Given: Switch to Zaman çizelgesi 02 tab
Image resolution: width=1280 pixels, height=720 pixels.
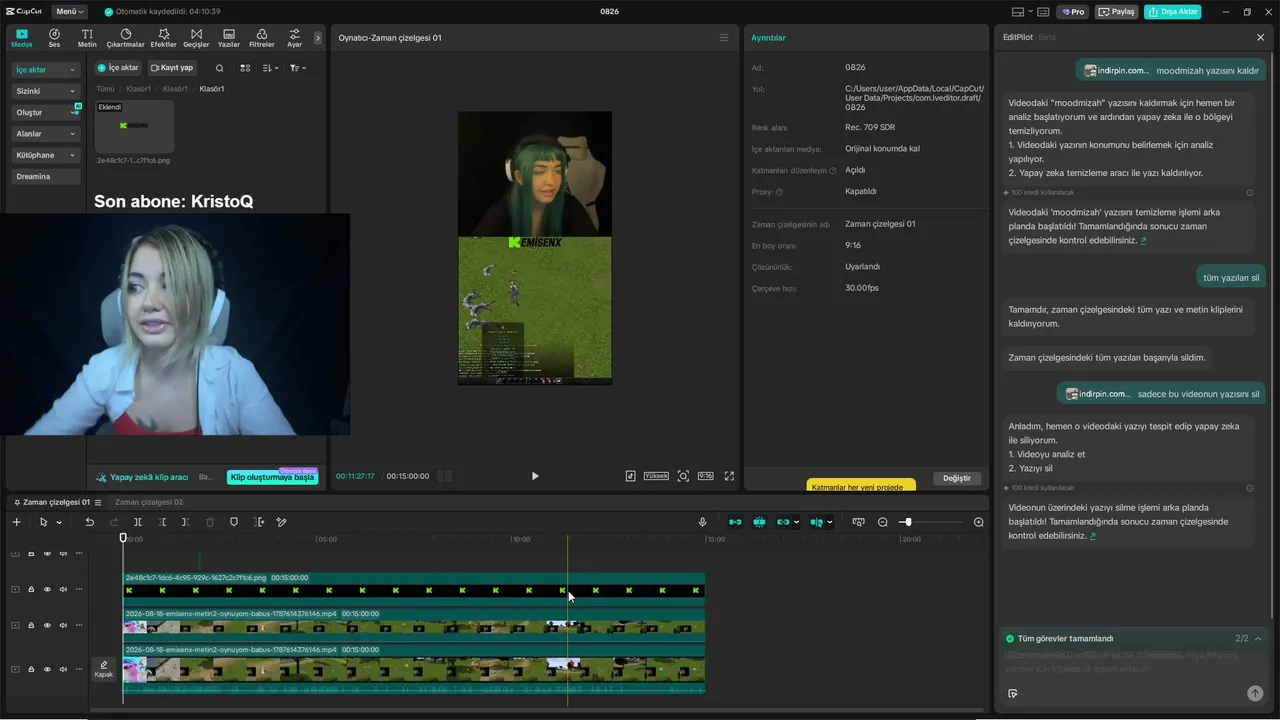Looking at the screenshot, I should coord(149,502).
